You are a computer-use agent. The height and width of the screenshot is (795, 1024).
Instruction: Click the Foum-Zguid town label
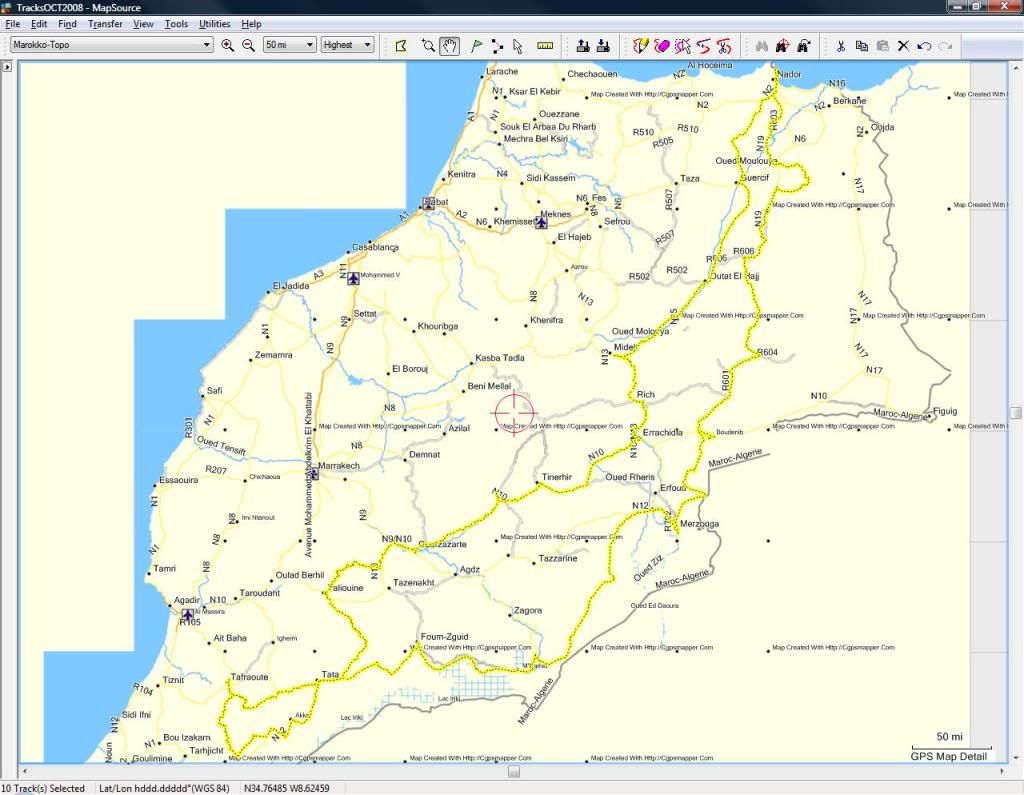click(445, 636)
